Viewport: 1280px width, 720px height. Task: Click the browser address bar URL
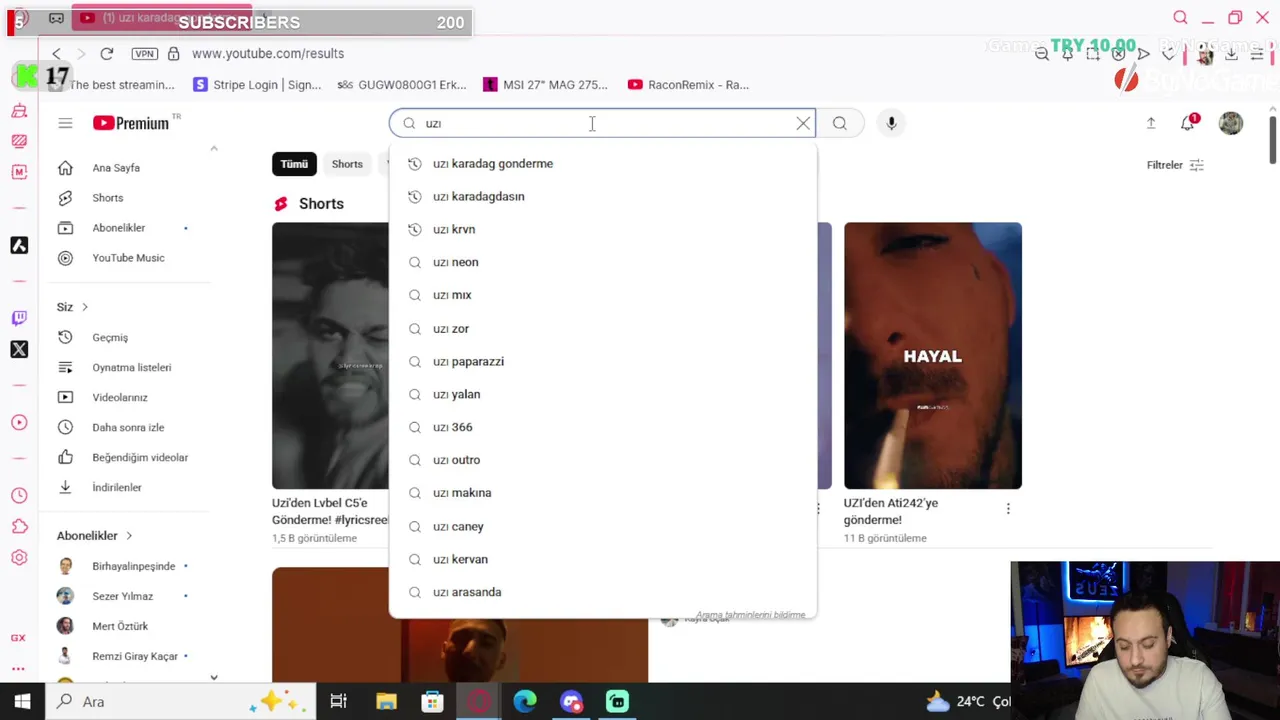tap(268, 53)
